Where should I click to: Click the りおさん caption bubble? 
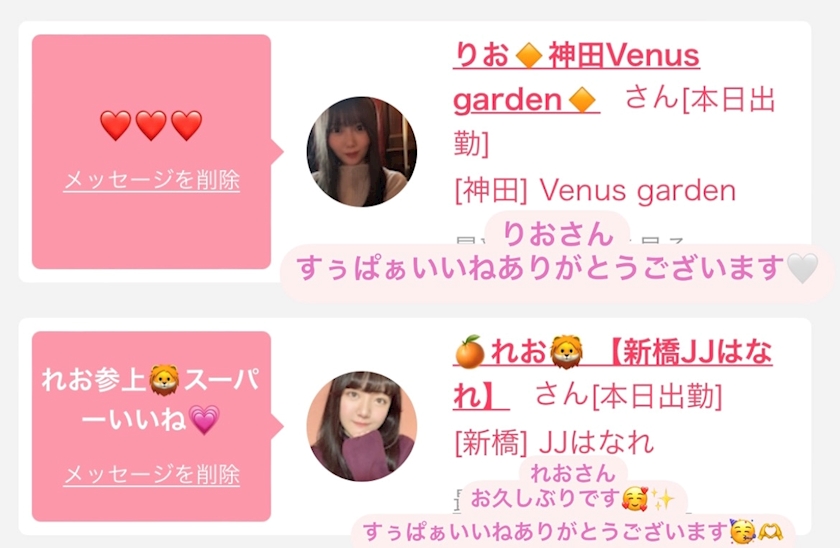(558, 234)
